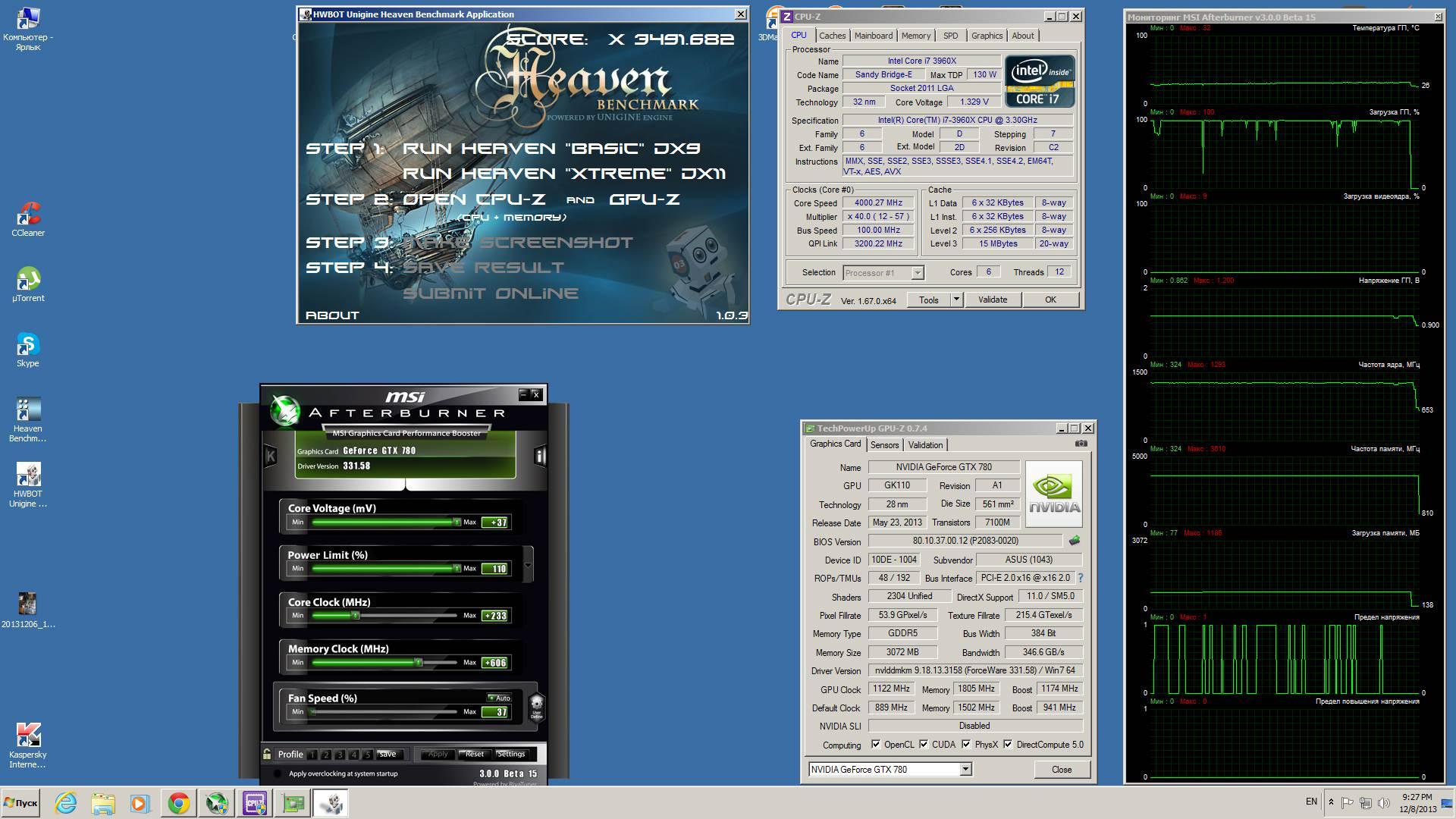Select Afterburner profile slot 5
This screenshot has width=1456, height=819.
point(368,755)
